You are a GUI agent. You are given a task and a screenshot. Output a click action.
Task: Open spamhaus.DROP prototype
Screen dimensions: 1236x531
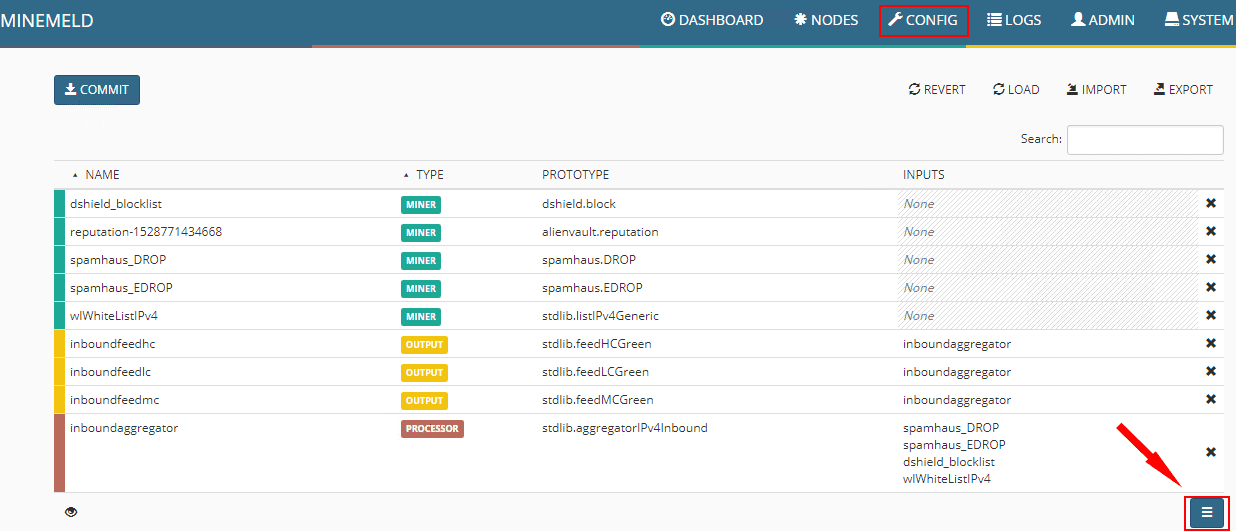(589, 260)
